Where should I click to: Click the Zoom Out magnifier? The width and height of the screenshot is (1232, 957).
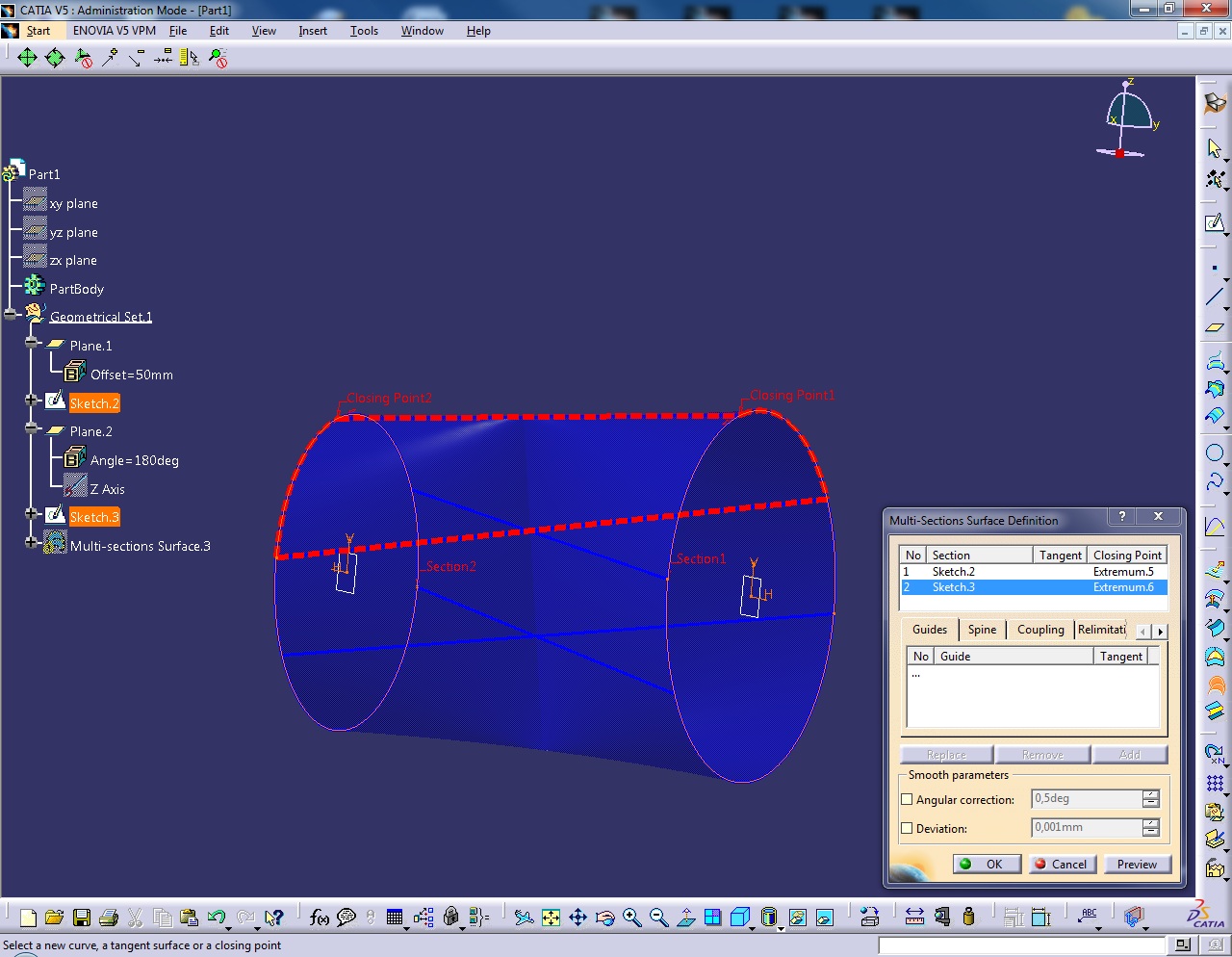pyautogui.click(x=658, y=918)
